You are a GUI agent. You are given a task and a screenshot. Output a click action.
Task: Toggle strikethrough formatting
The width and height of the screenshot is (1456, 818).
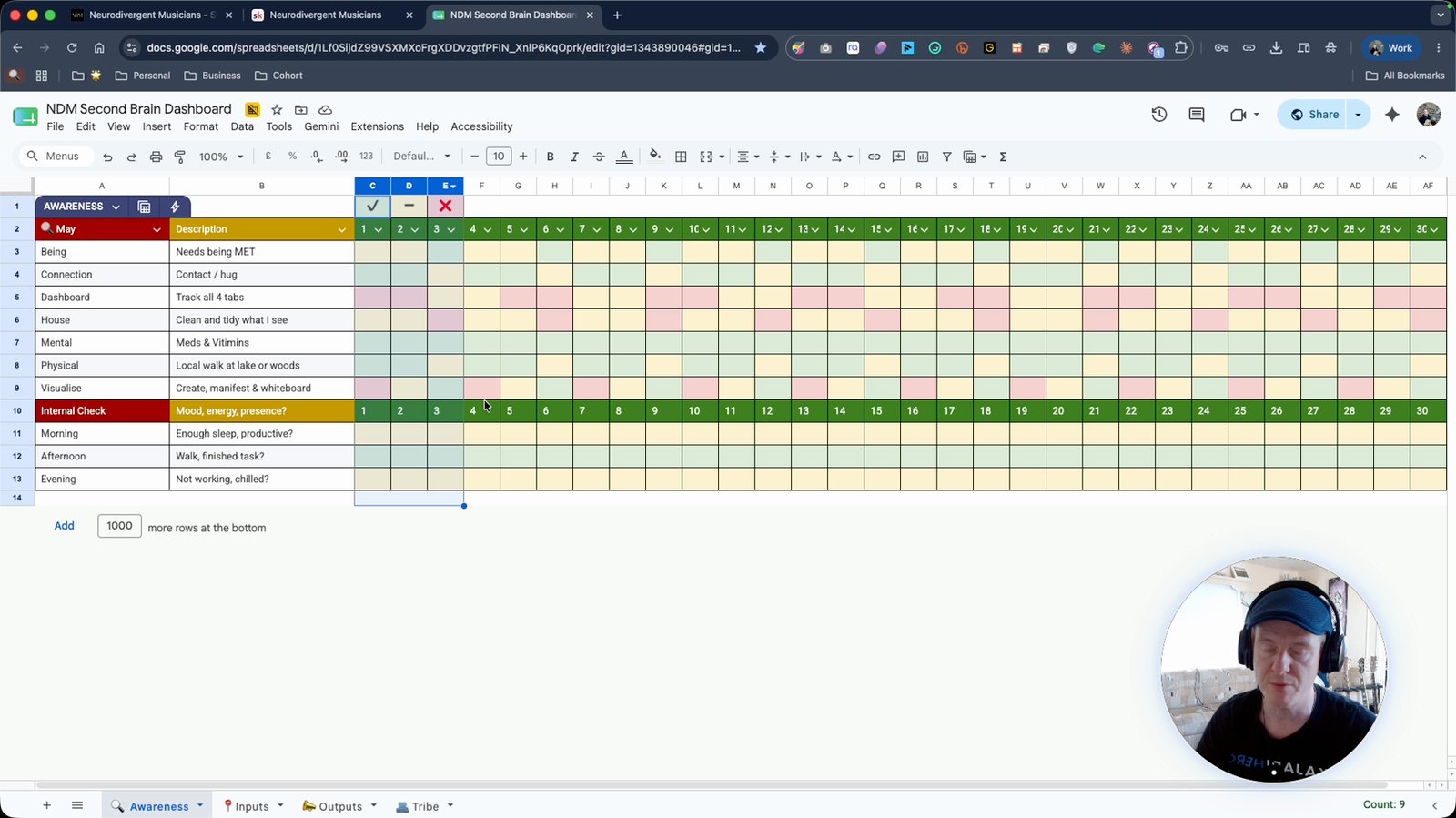pyautogui.click(x=599, y=157)
